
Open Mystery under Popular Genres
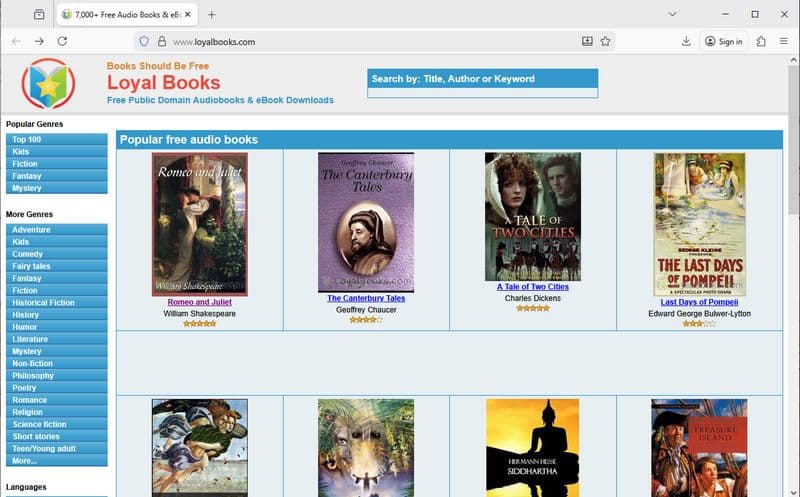tap(57, 188)
